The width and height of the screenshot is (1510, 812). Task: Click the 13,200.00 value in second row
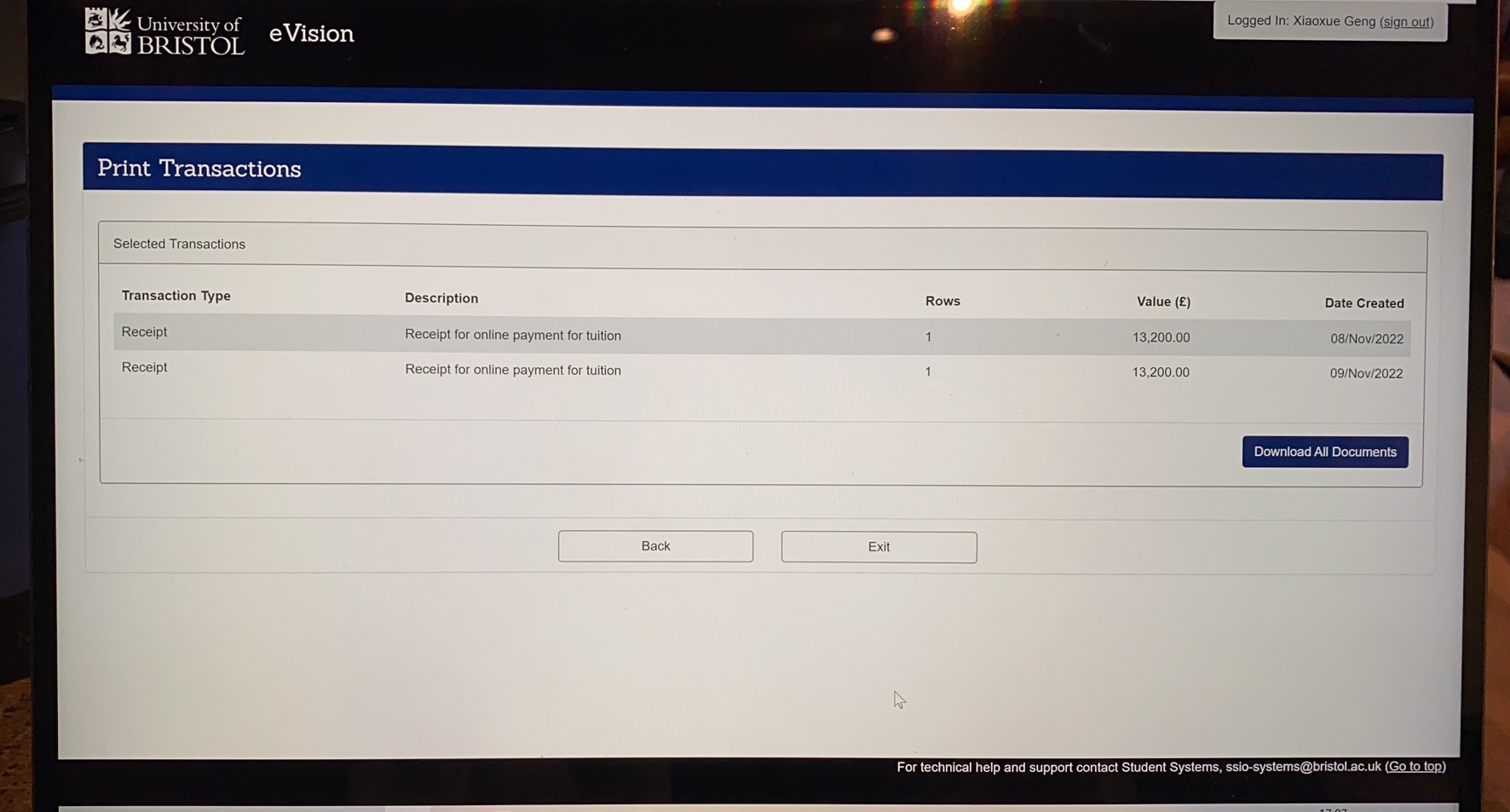tap(1161, 372)
